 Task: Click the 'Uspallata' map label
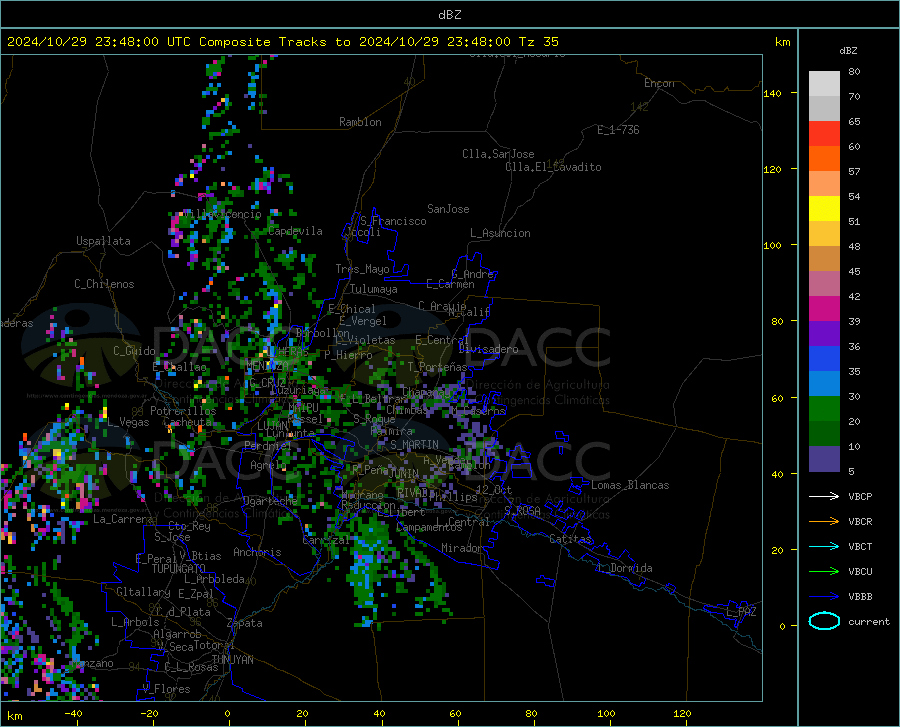[x=103, y=241]
